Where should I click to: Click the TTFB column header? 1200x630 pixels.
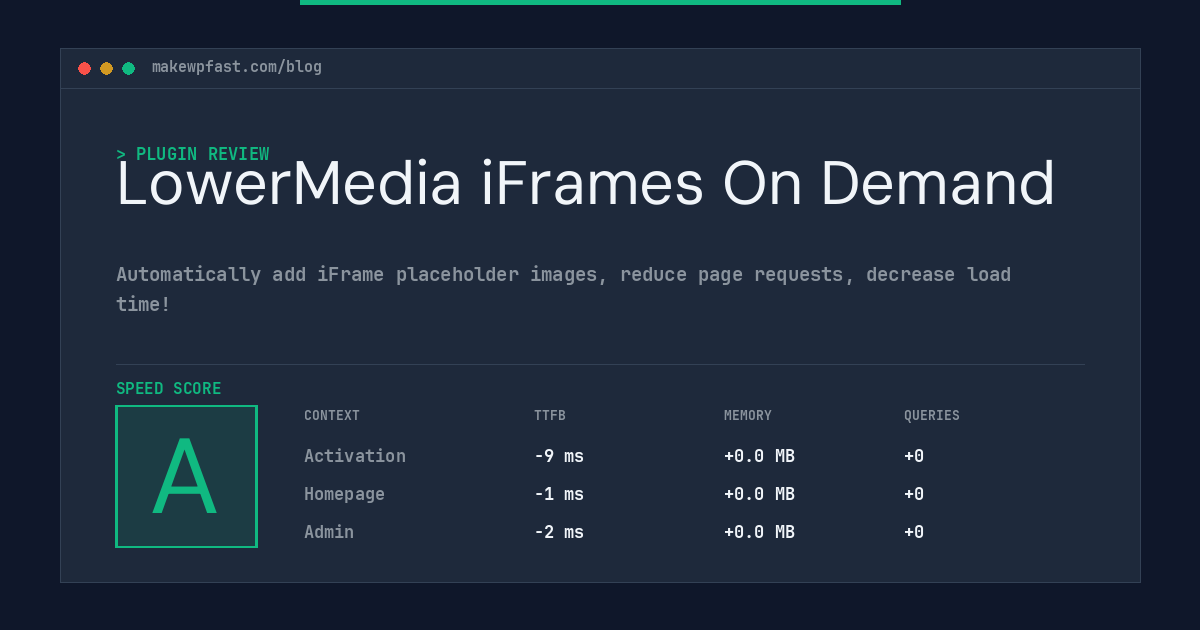click(x=550, y=416)
